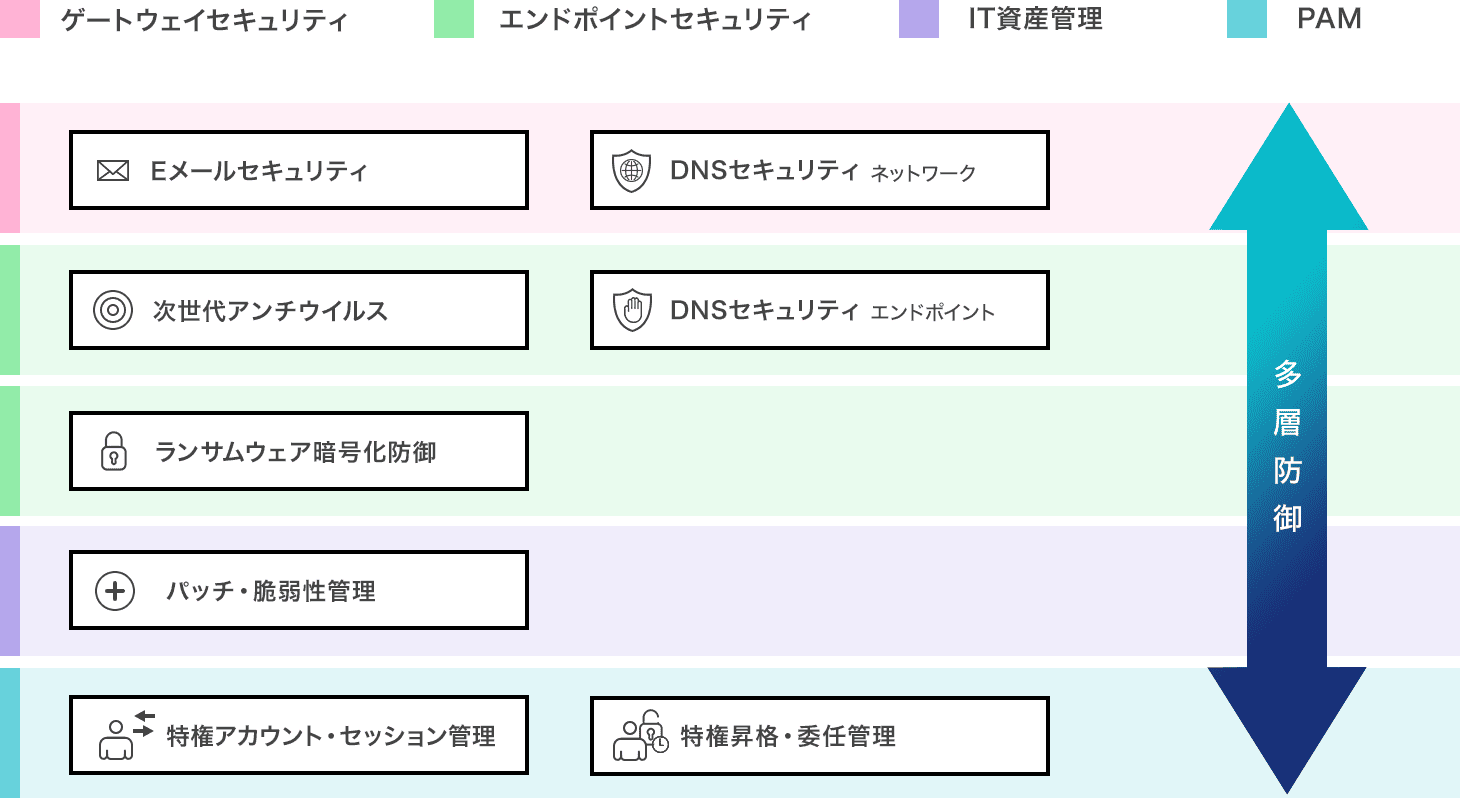The width and height of the screenshot is (1460, 798).
Task: Click the green エンドポイントセキュリティ legend swatch
Action: click(453, 21)
